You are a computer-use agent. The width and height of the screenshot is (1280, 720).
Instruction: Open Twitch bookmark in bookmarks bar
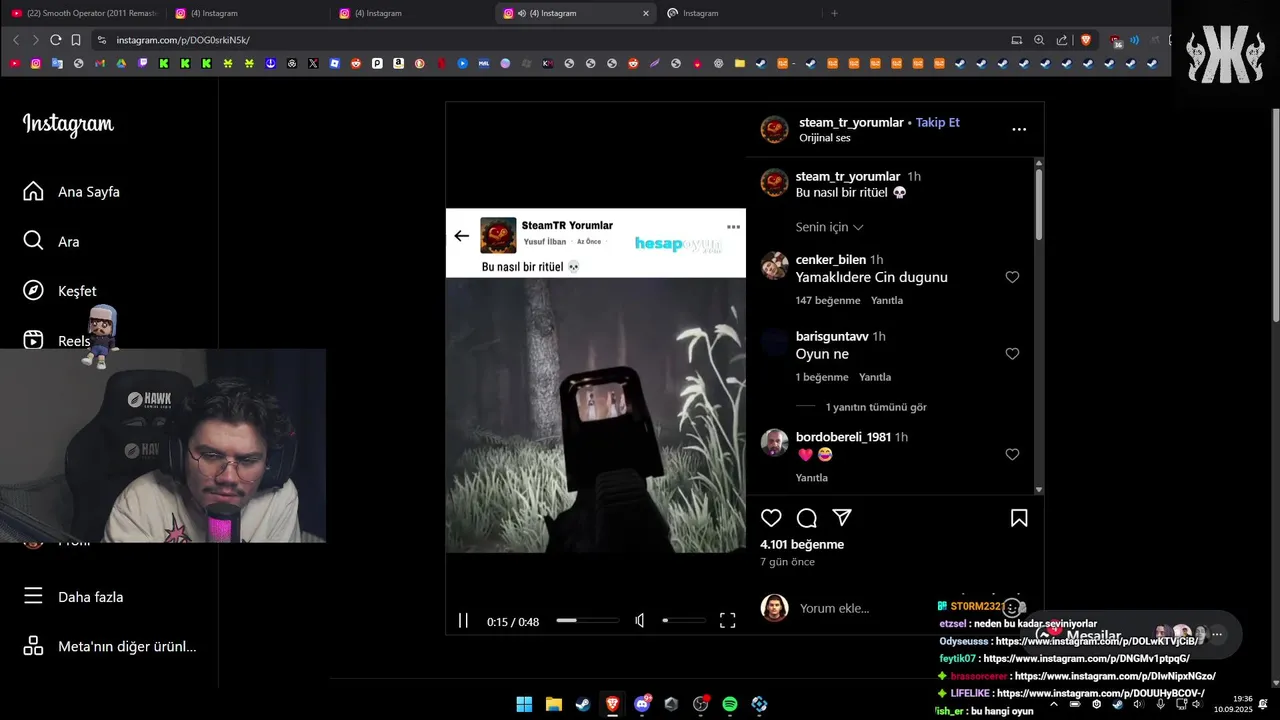[x=143, y=63]
